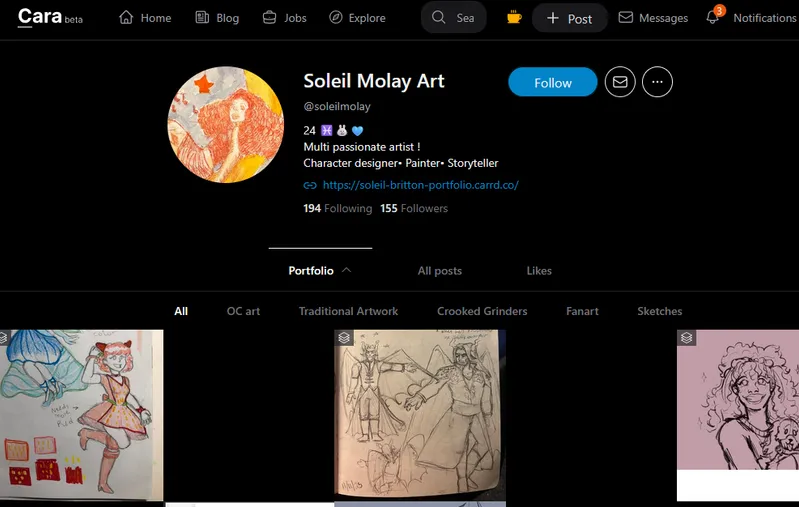Click the Cara beta logo

pyautogui.click(x=50, y=18)
